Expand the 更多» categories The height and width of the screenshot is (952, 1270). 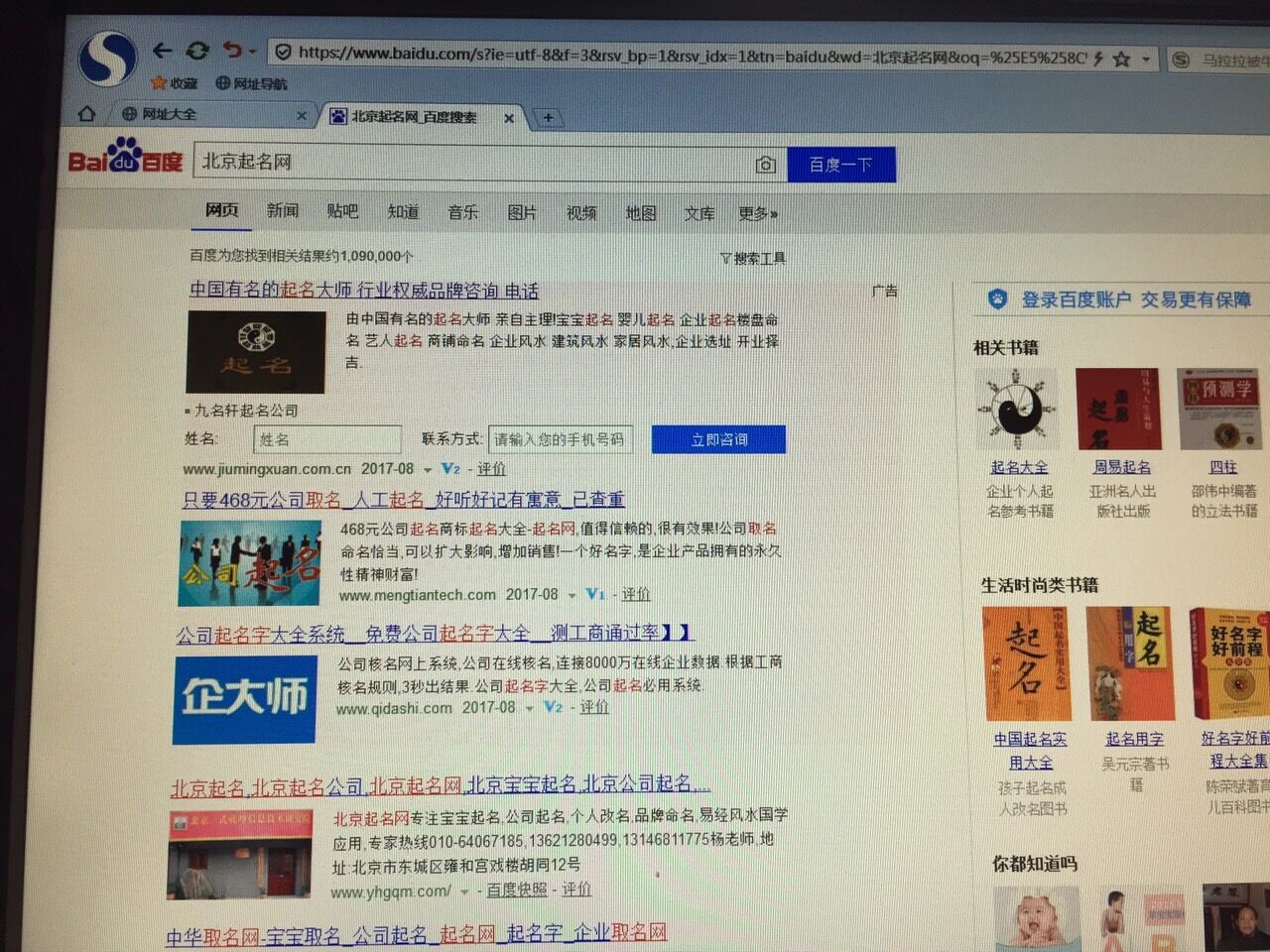pos(758,214)
